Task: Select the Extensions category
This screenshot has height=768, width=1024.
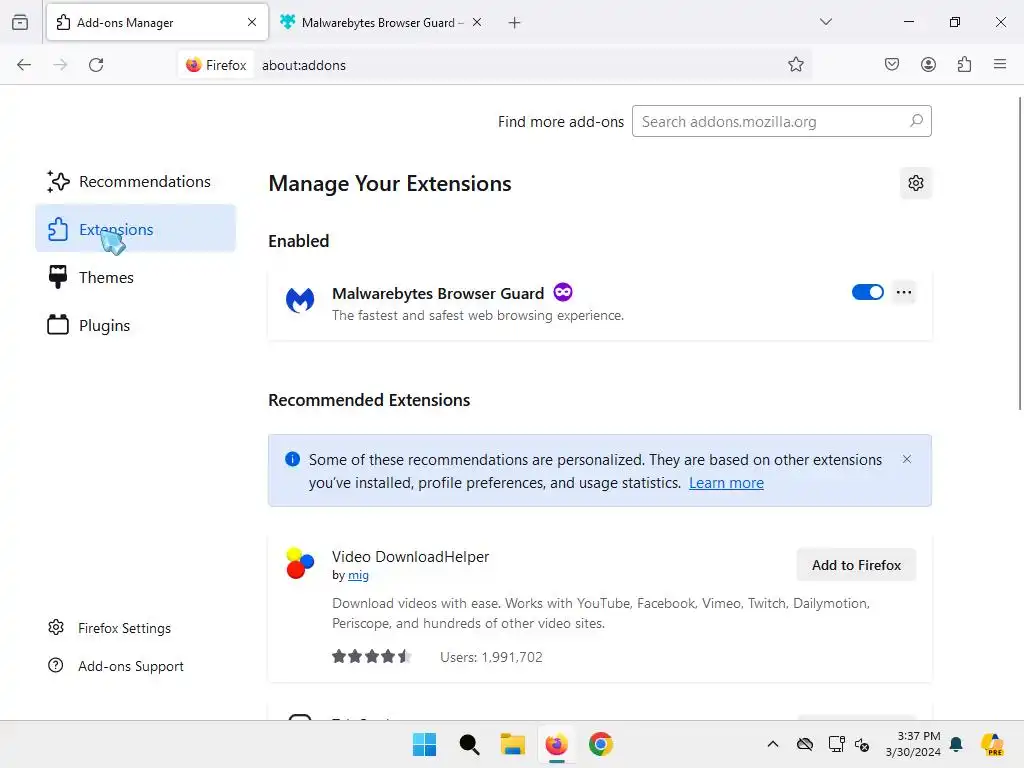Action: [x=135, y=229]
